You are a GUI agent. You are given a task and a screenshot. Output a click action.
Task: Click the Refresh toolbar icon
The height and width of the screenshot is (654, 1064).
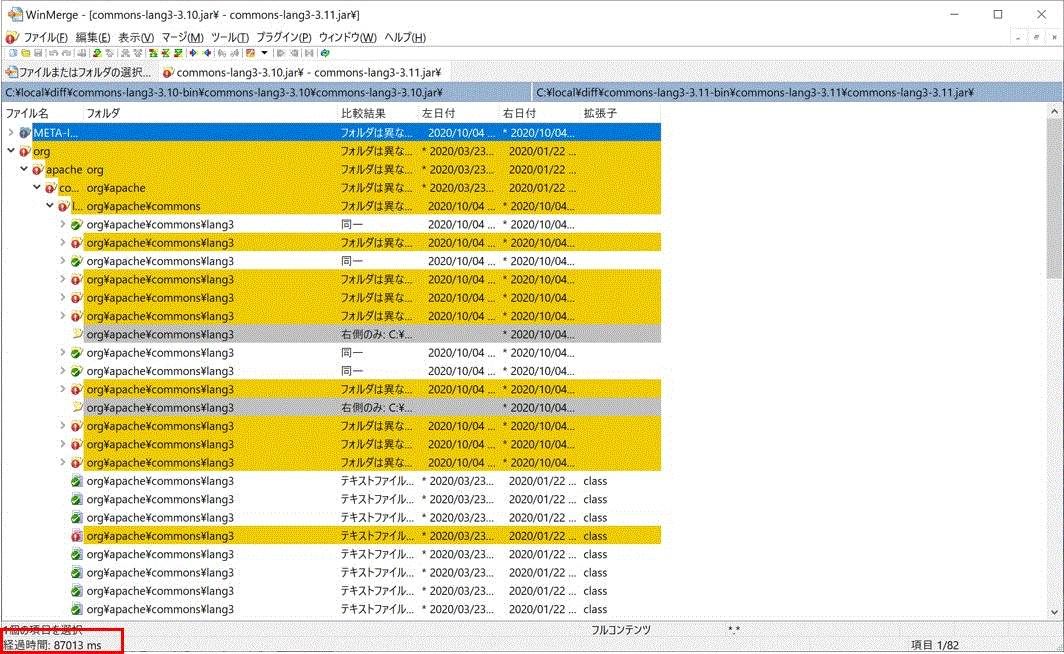click(x=325, y=53)
